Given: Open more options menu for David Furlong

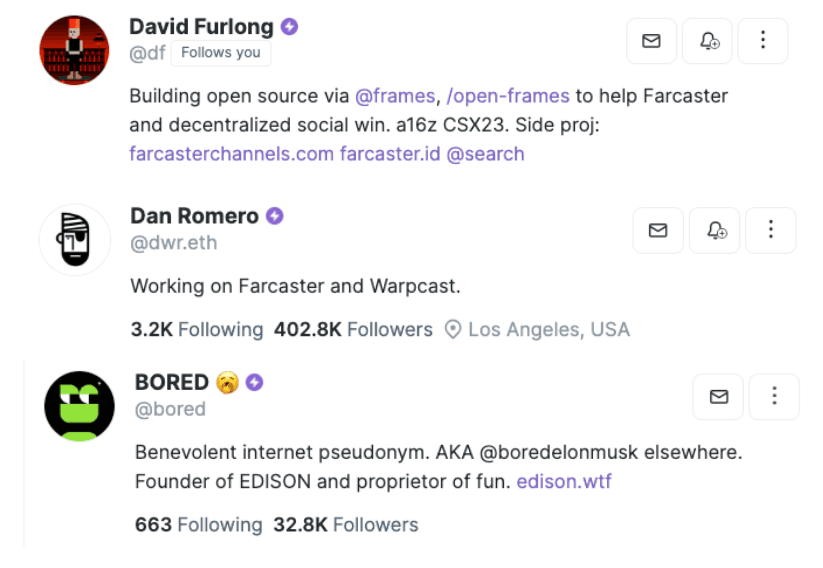Looking at the screenshot, I should 763,41.
